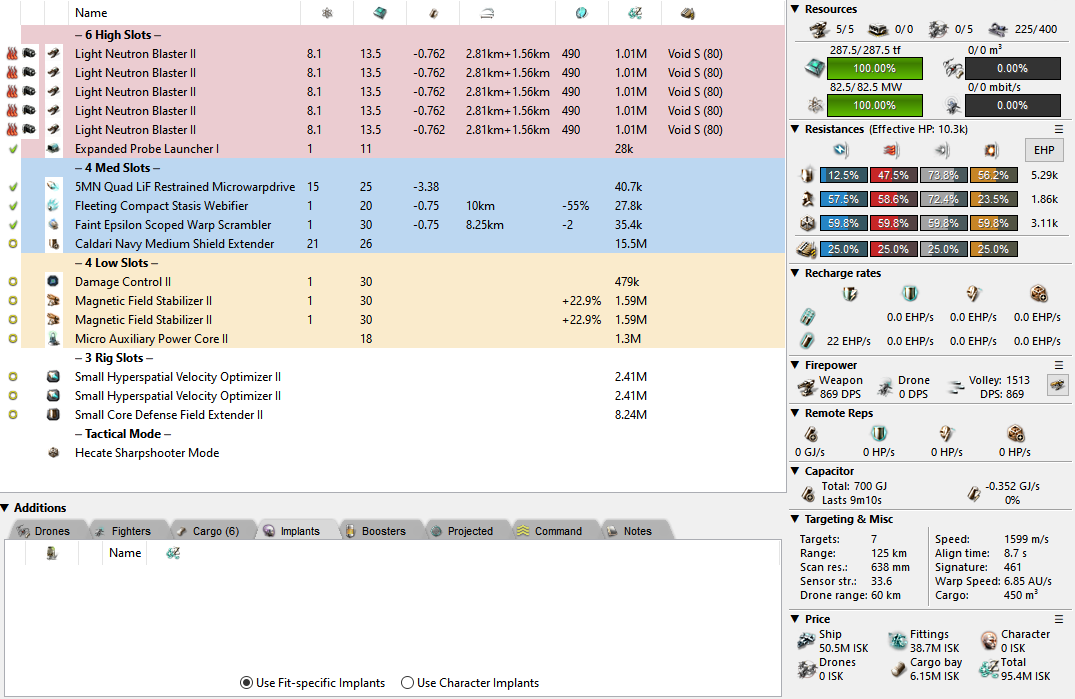
Task: Select Use Fit-specific Implants radio button
Action: (246, 683)
